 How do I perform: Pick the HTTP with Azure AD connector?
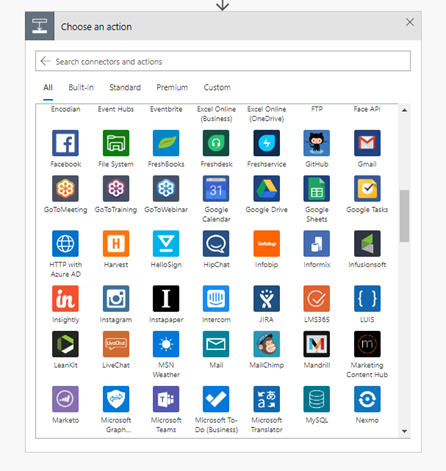pos(65,243)
